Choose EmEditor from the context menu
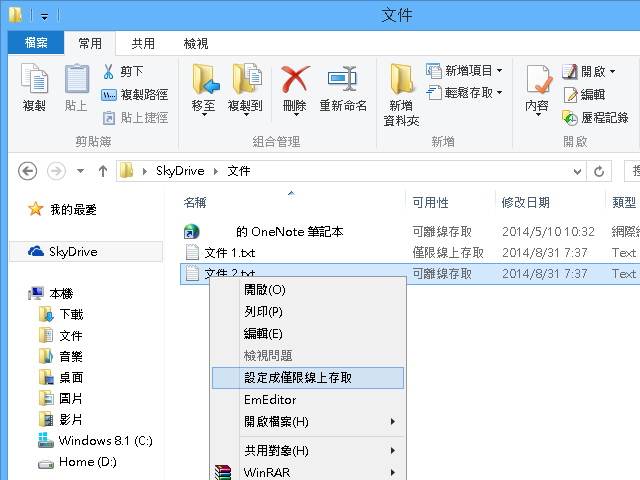640x480 pixels. (308, 400)
